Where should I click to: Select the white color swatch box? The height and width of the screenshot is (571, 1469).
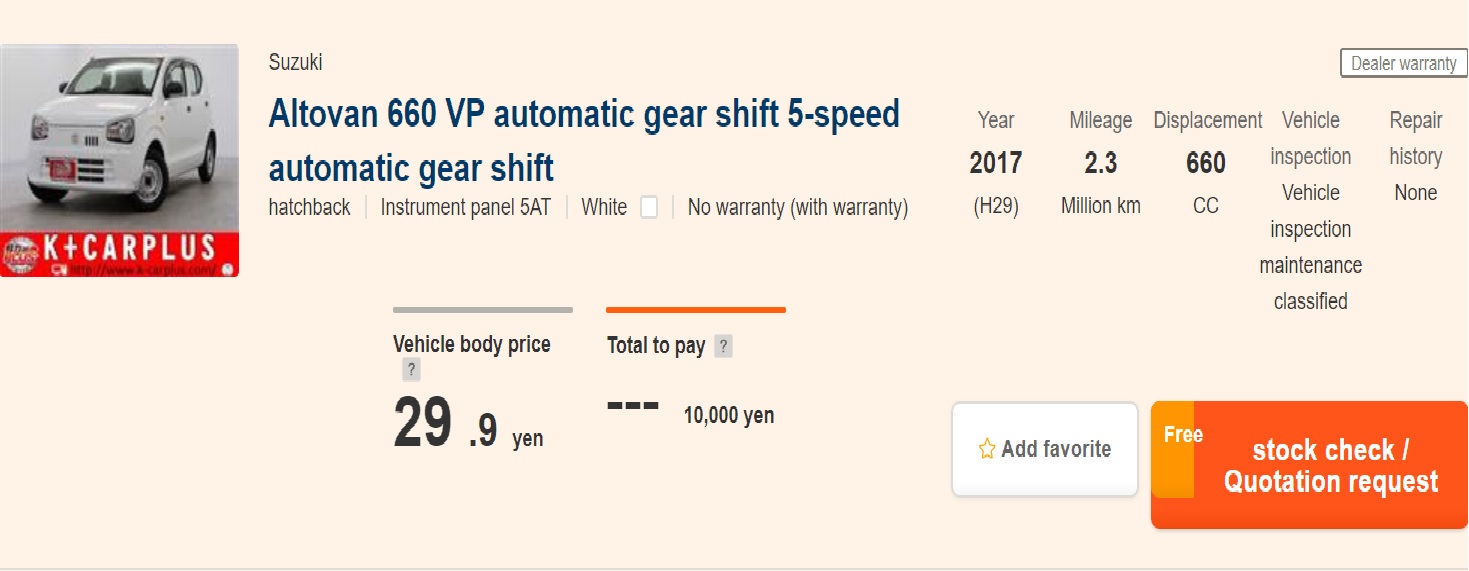point(649,208)
